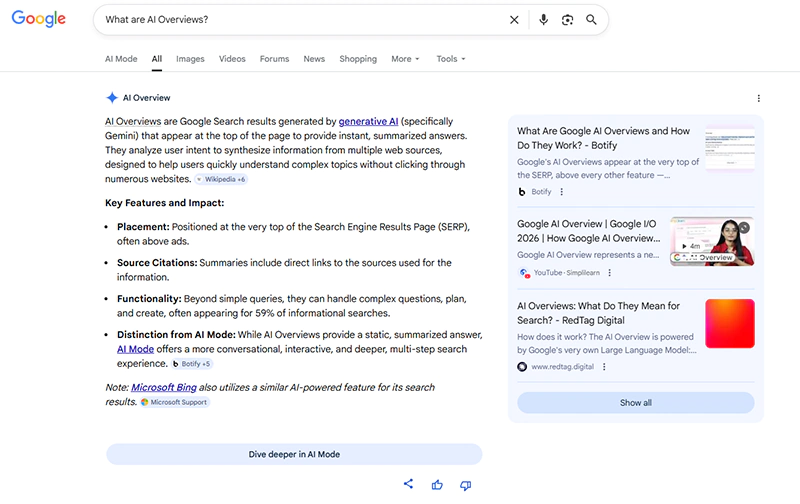
Task: Click the 'Key Features and Impact:' heading
Action: pos(164,203)
